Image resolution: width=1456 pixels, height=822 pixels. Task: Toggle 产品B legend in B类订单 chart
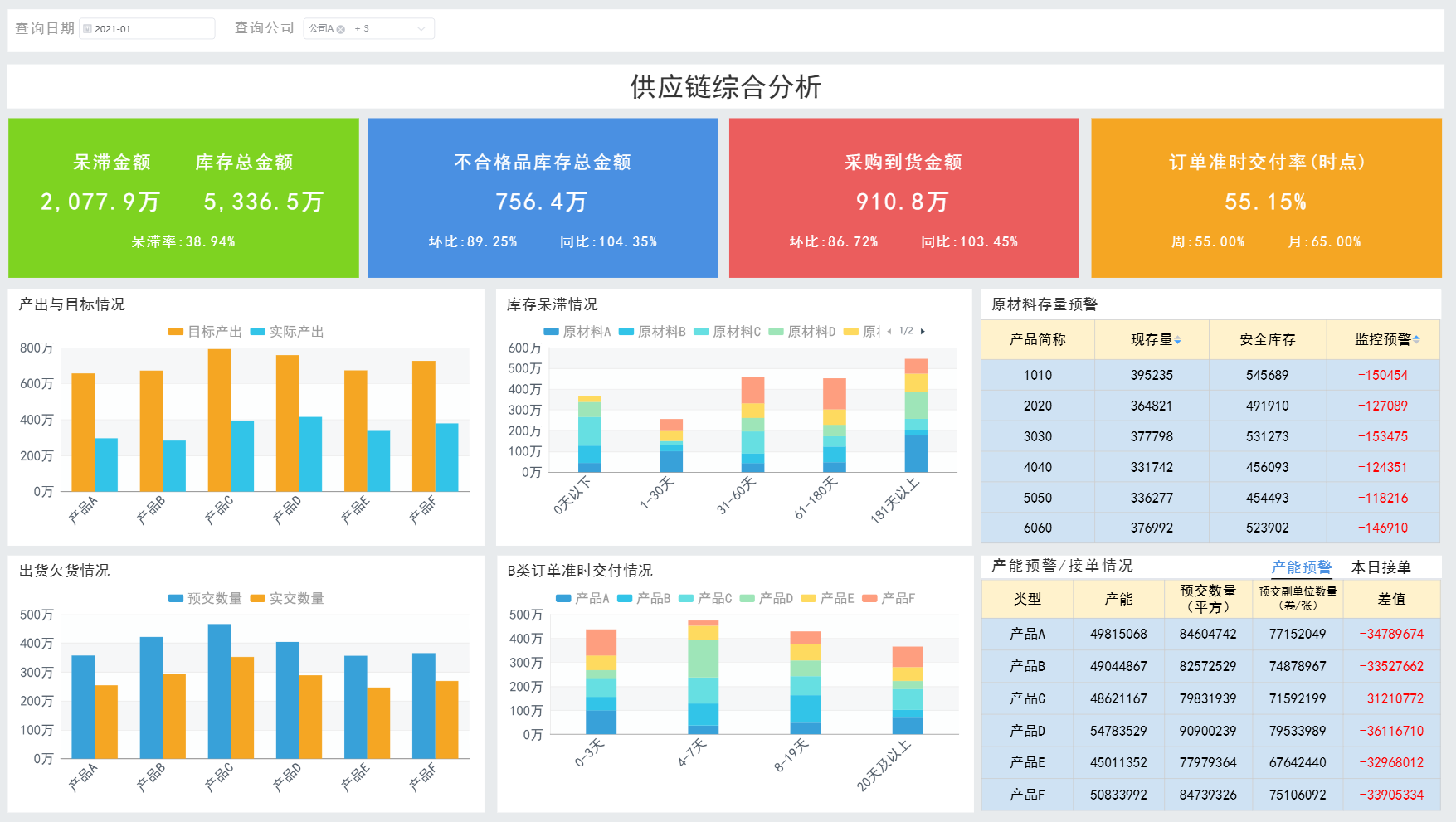(x=644, y=598)
